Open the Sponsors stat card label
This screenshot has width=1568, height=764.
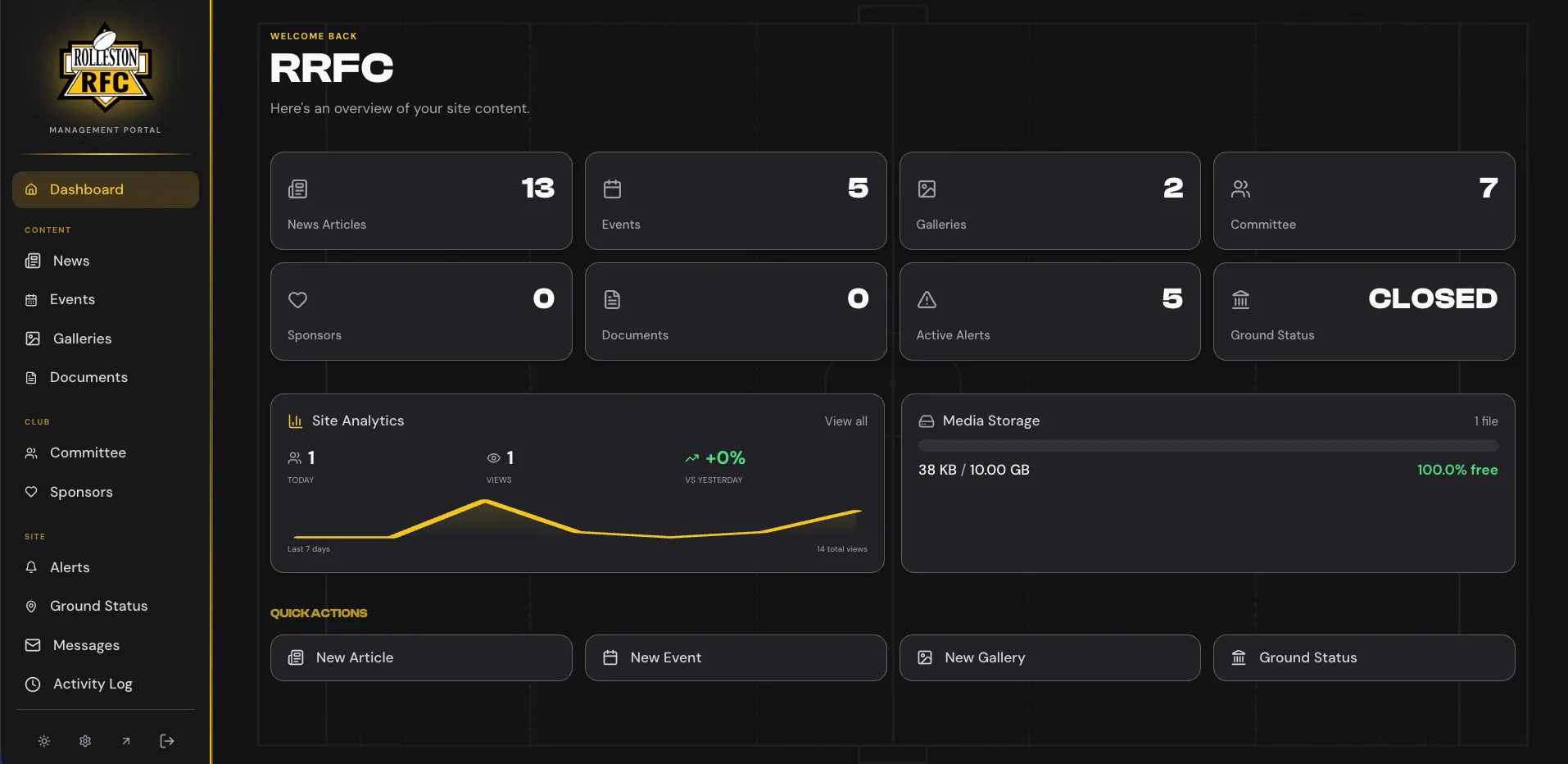pos(315,335)
